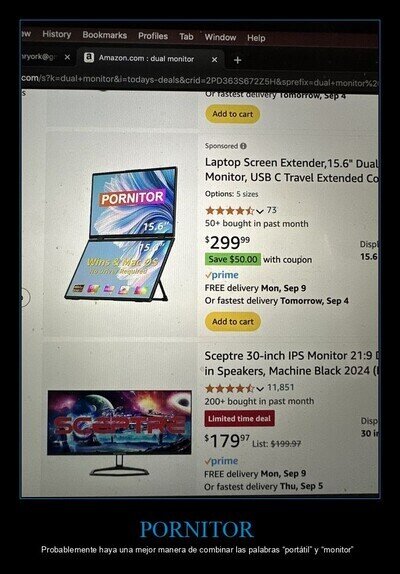
Task: Add the Laptop Screen Extender to cart
Action: coord(233,322)
